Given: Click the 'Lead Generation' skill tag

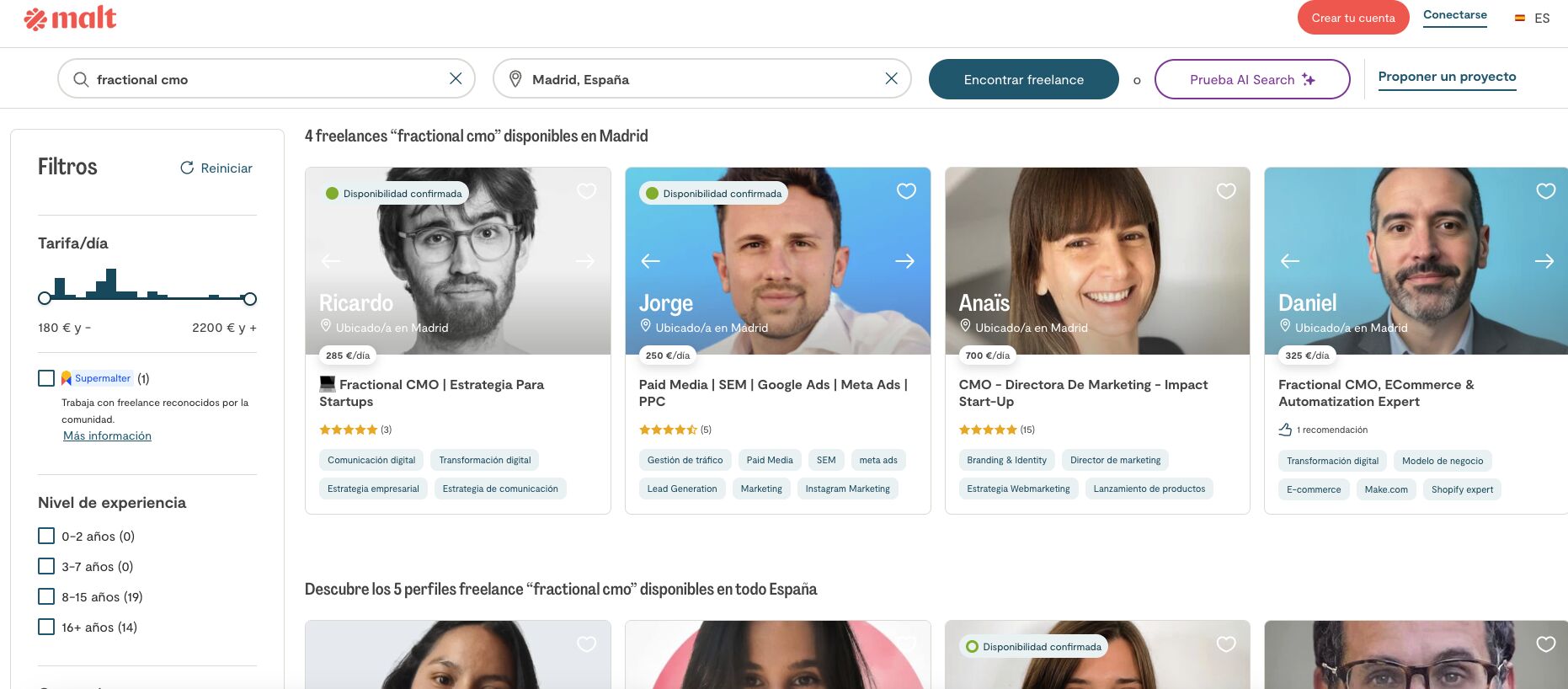Looking at the screenshot, I should (x=682, y=489).
